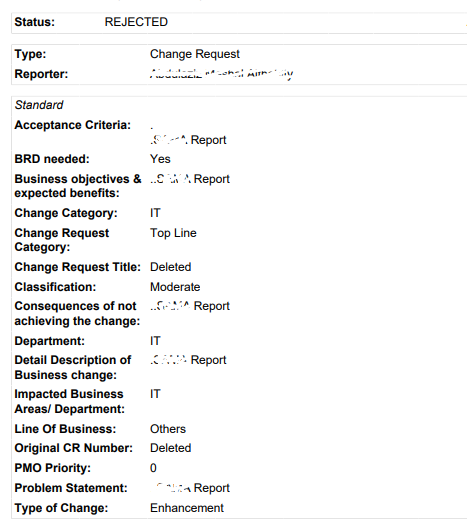The image size is (467, 529).
Task: Select Deleted value of Change Request Title
Action: click(x=170, y=267)
